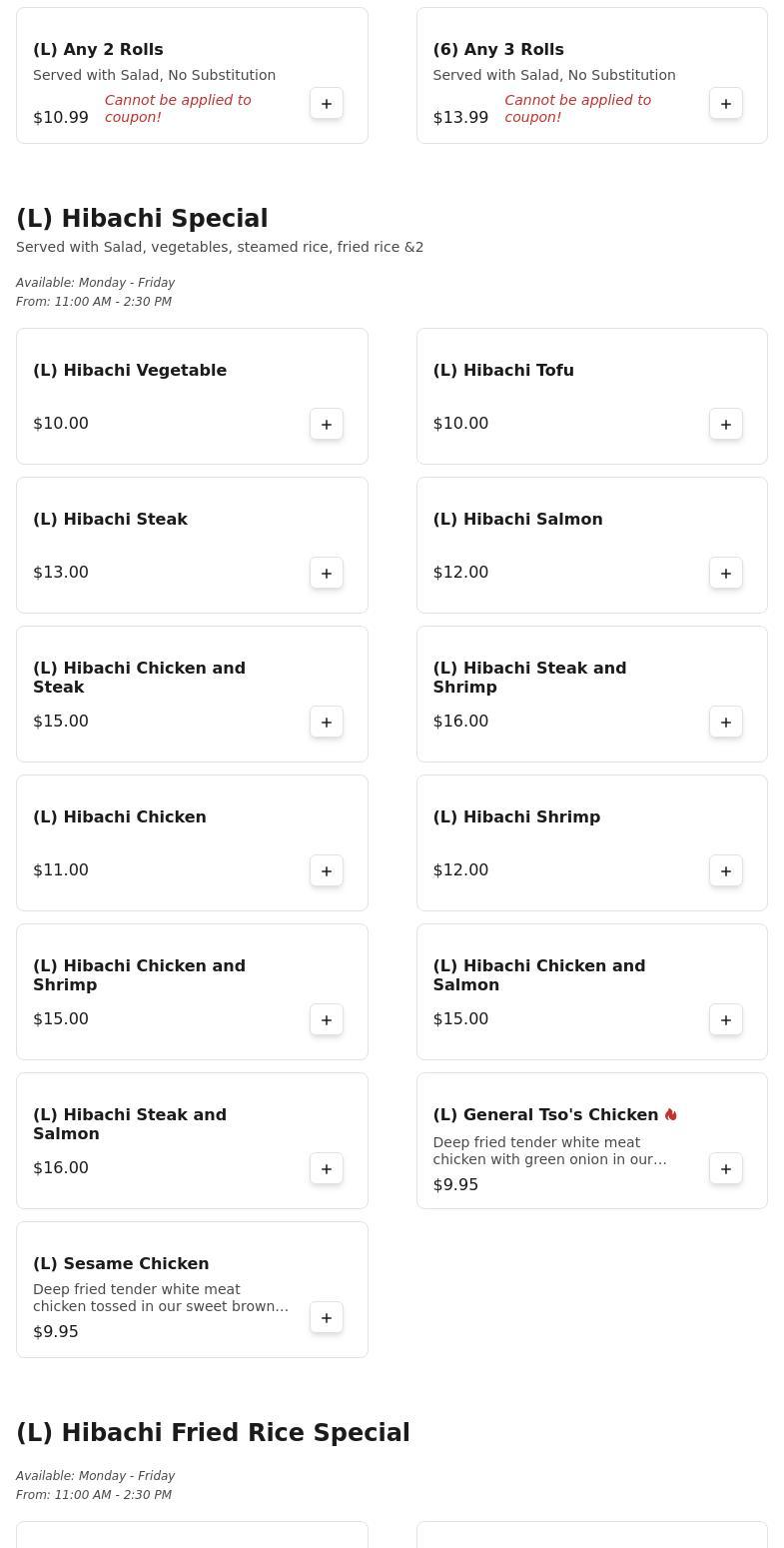Add Hibachi Steak and Shrimp combo
784x1548 pixels.
726,723
